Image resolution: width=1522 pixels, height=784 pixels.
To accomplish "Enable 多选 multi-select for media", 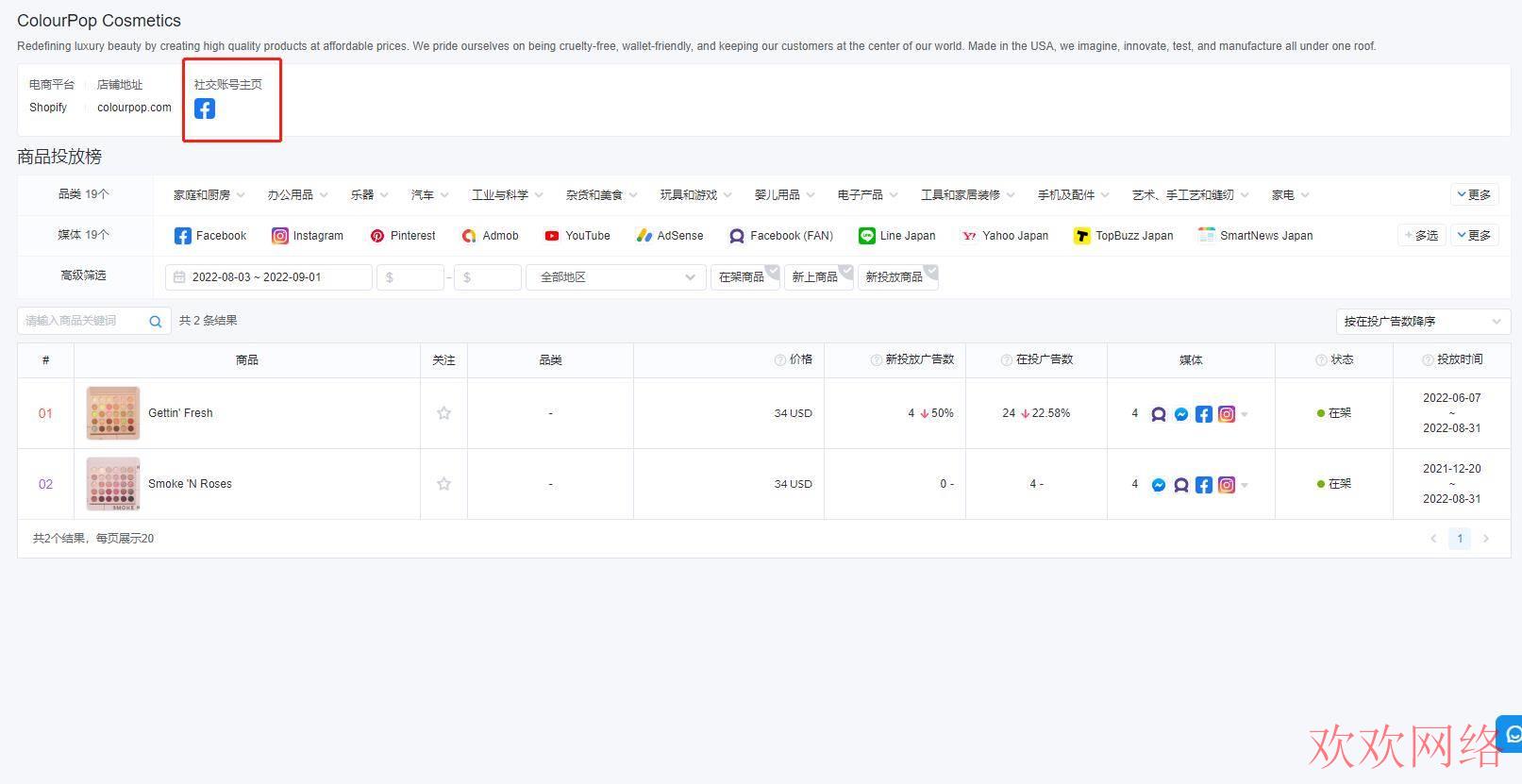I will click(1422, 236).
